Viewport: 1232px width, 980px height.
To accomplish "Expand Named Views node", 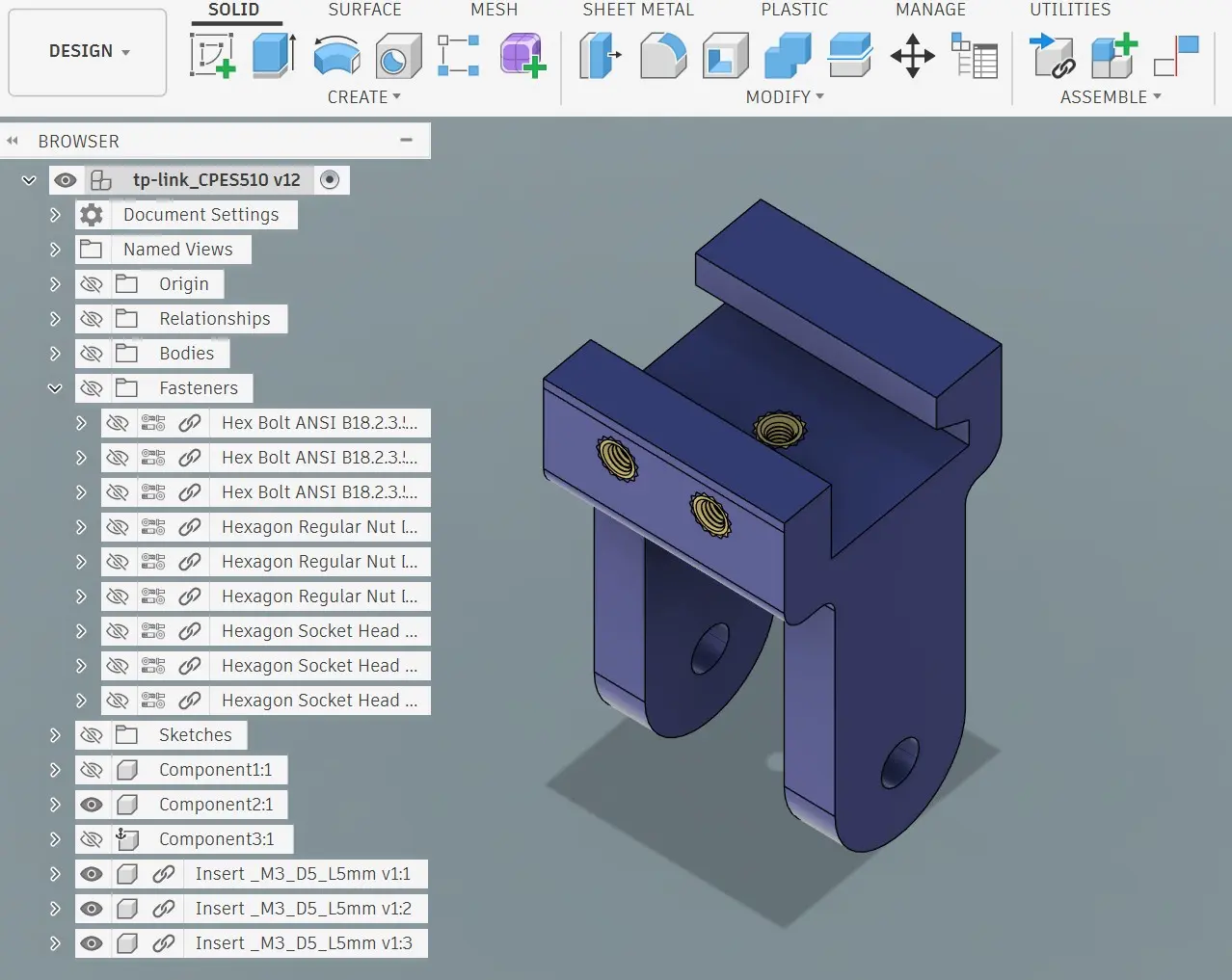I will coord(55,250).
